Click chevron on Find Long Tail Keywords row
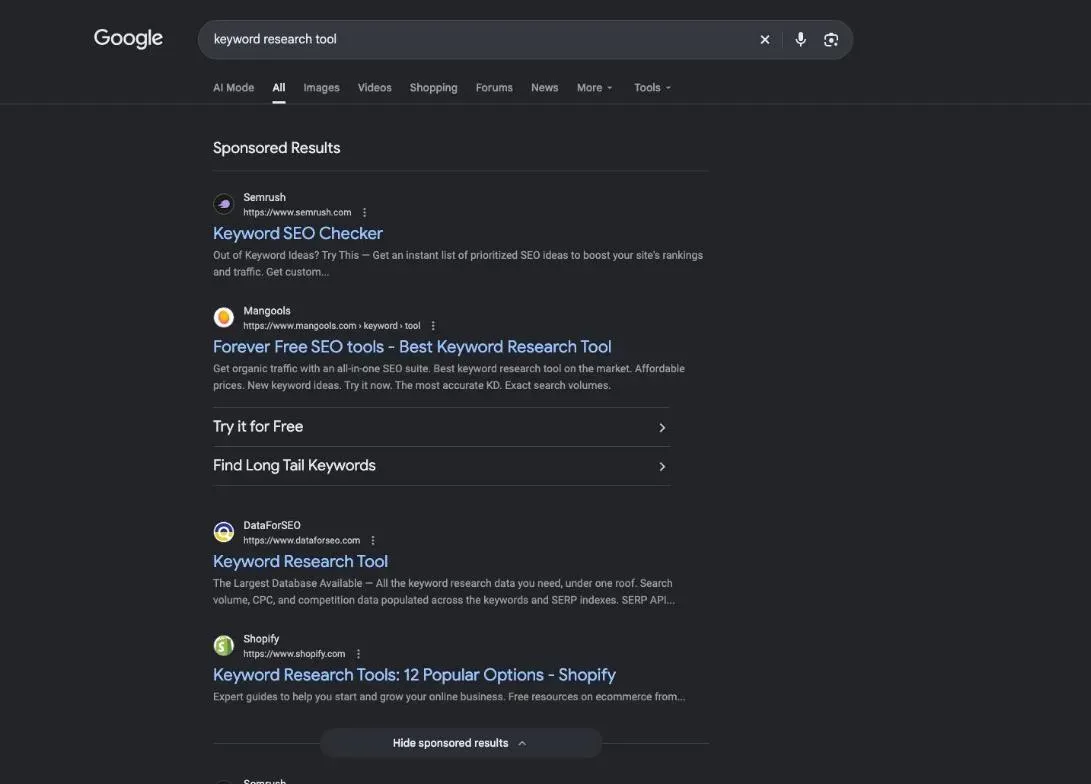The height and width of the screenshot is (784, 1091). tap(662, 467)
